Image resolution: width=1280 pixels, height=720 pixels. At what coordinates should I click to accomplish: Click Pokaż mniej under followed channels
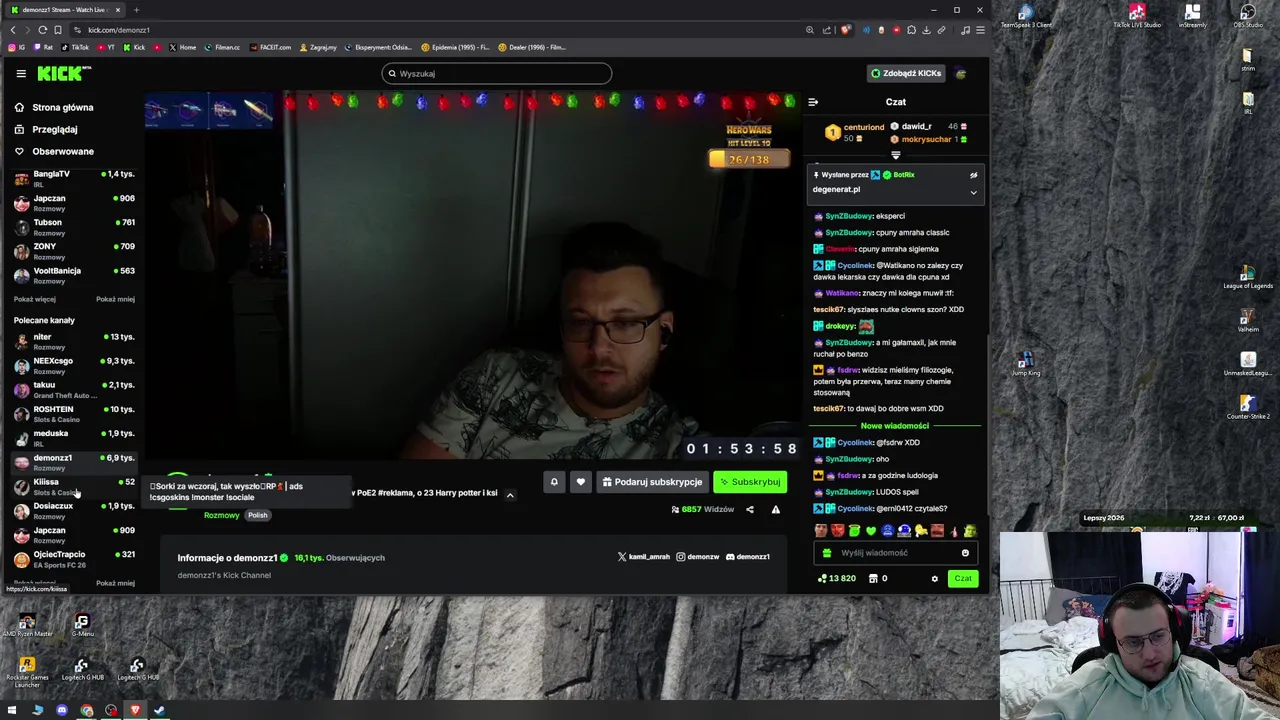tap(115, 299)
